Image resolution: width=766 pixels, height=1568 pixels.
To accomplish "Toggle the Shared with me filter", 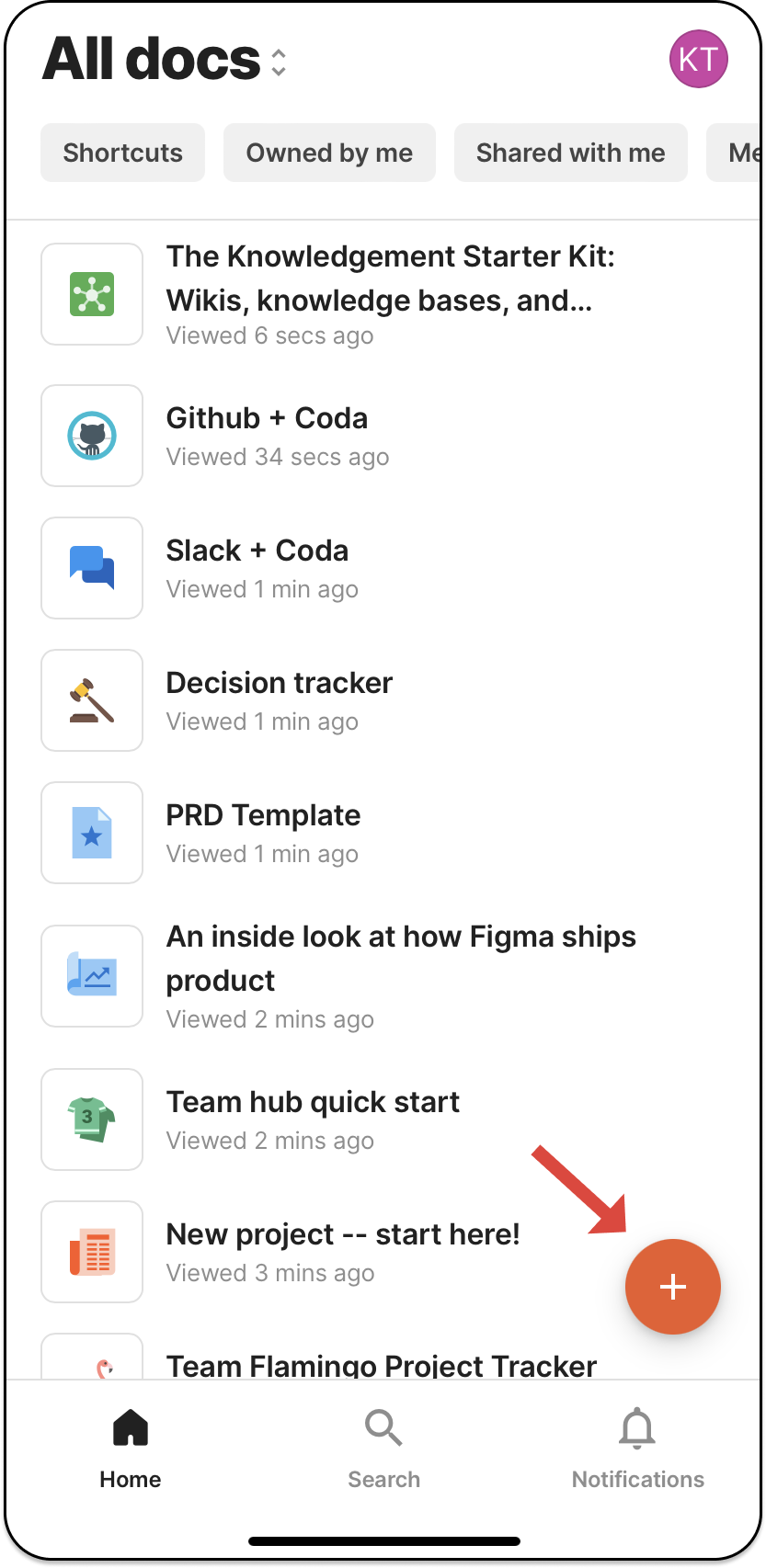I will coord(570,153).
